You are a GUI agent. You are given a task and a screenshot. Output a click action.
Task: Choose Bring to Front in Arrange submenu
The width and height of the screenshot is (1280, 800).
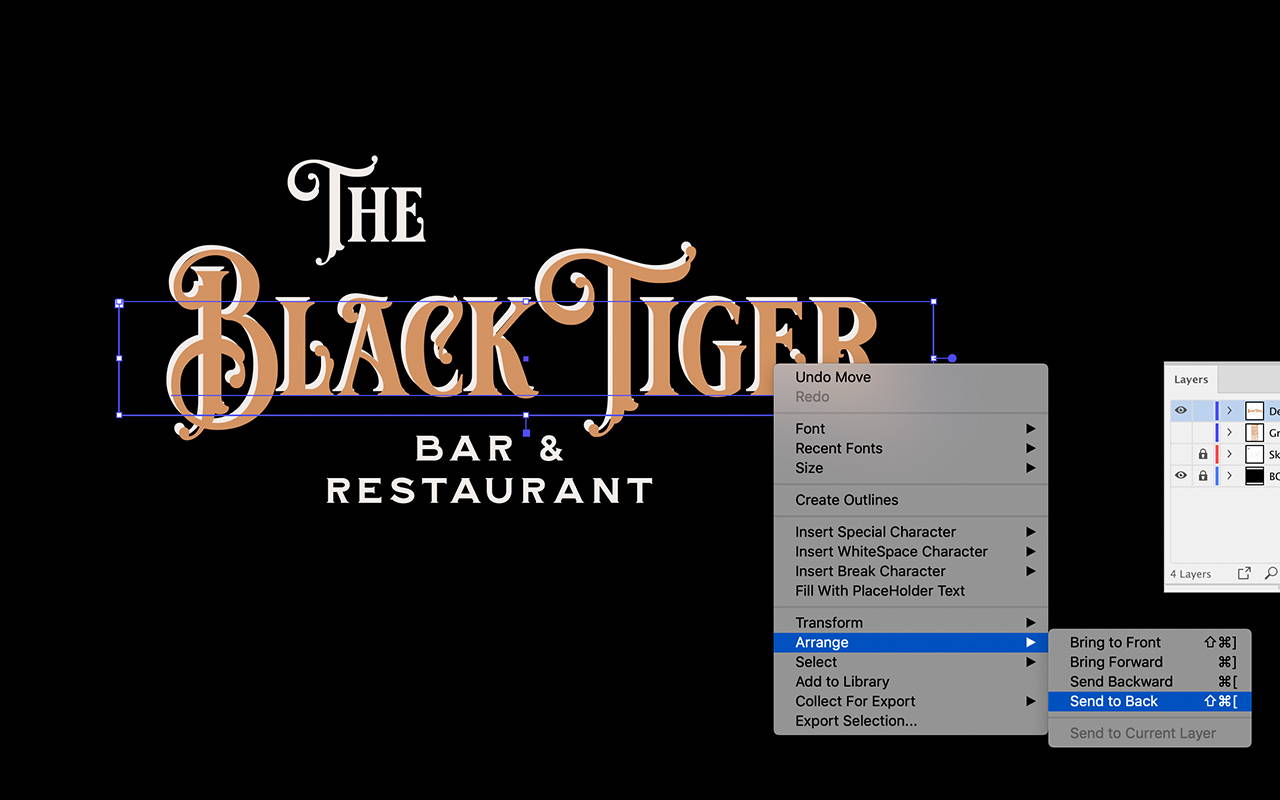[x=1149, y=642]
